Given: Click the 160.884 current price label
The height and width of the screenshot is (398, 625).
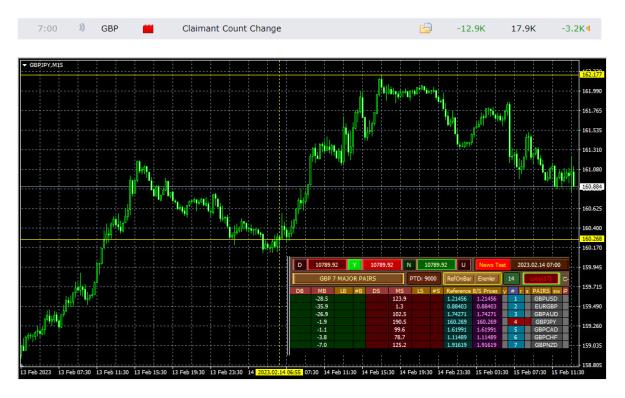Looking at the screenshot, I should point(592,186).
